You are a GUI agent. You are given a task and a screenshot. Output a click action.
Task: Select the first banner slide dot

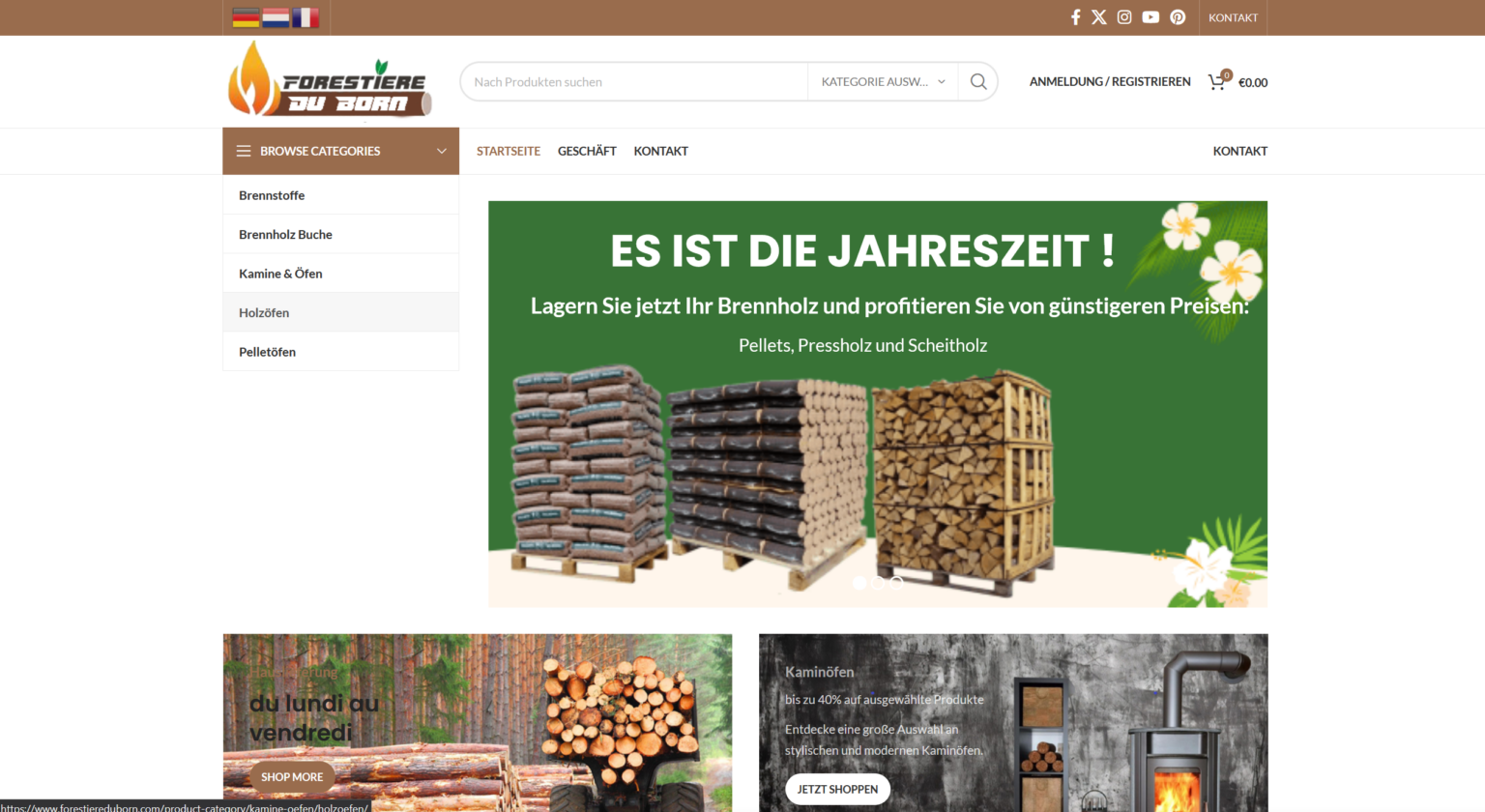click(859, 583)
